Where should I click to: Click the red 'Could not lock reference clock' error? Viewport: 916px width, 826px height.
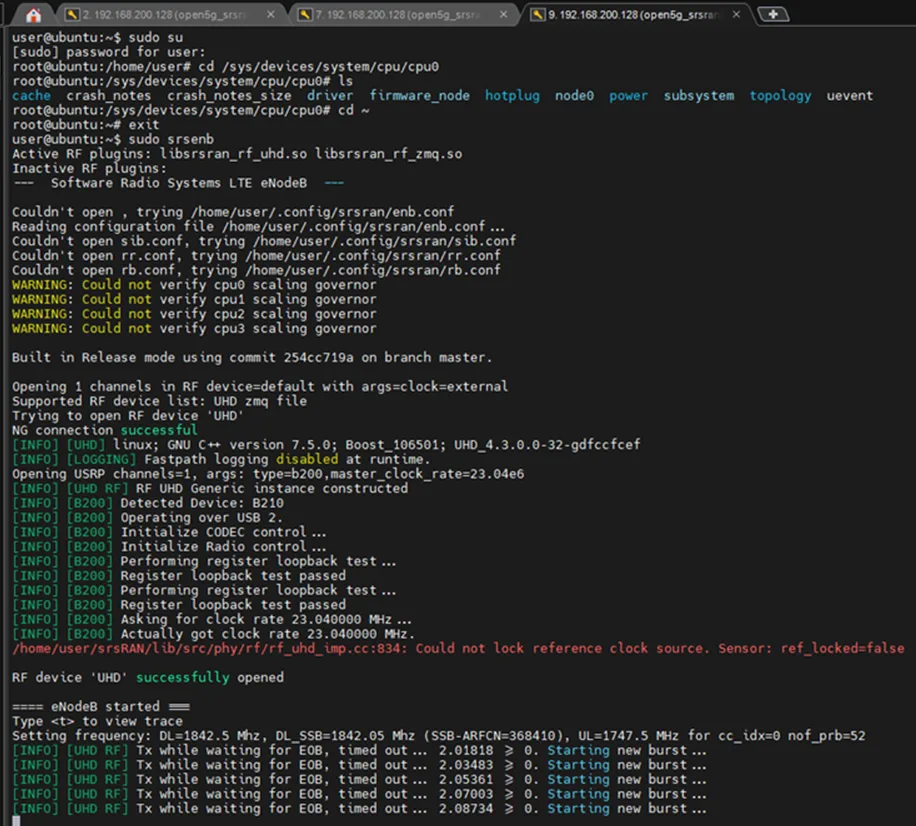(x=459, y=649)
